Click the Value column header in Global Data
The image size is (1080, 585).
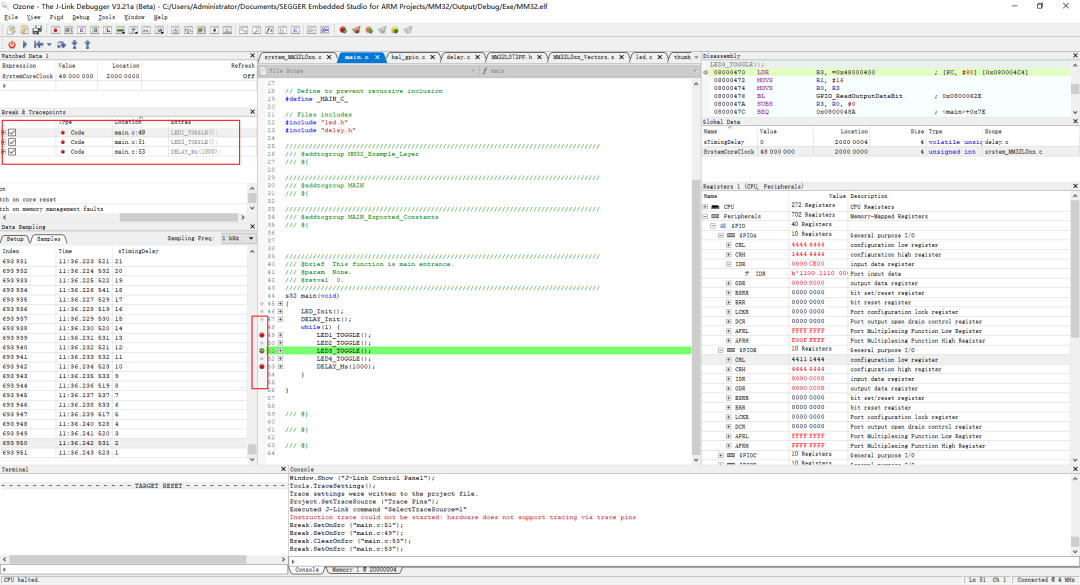(x=767, y=131)
